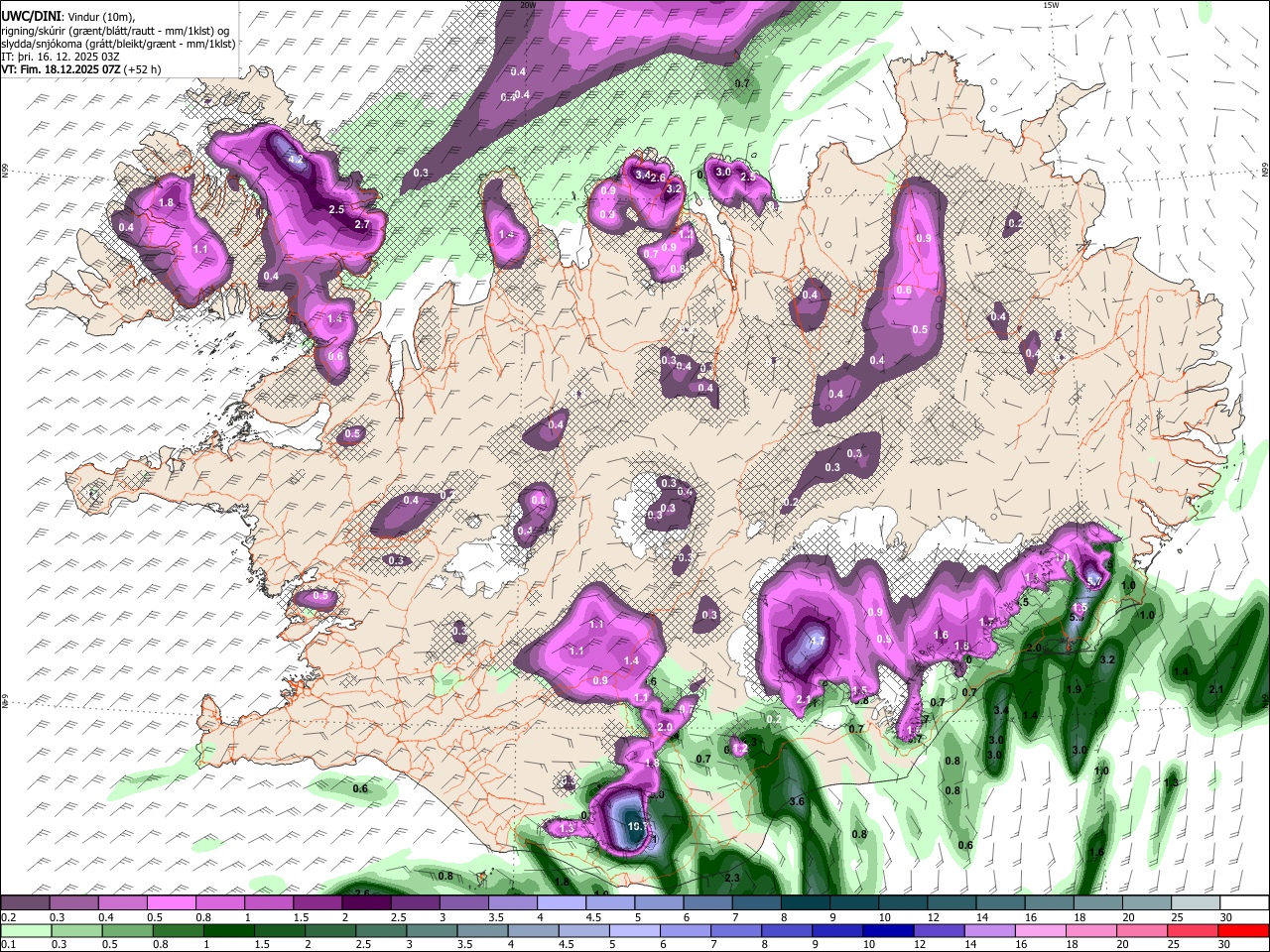Viewport: 1270px width, 952px height.
Task: Click the 4.2 snowfall value in the northwest
Action: (x=295, y=159)
